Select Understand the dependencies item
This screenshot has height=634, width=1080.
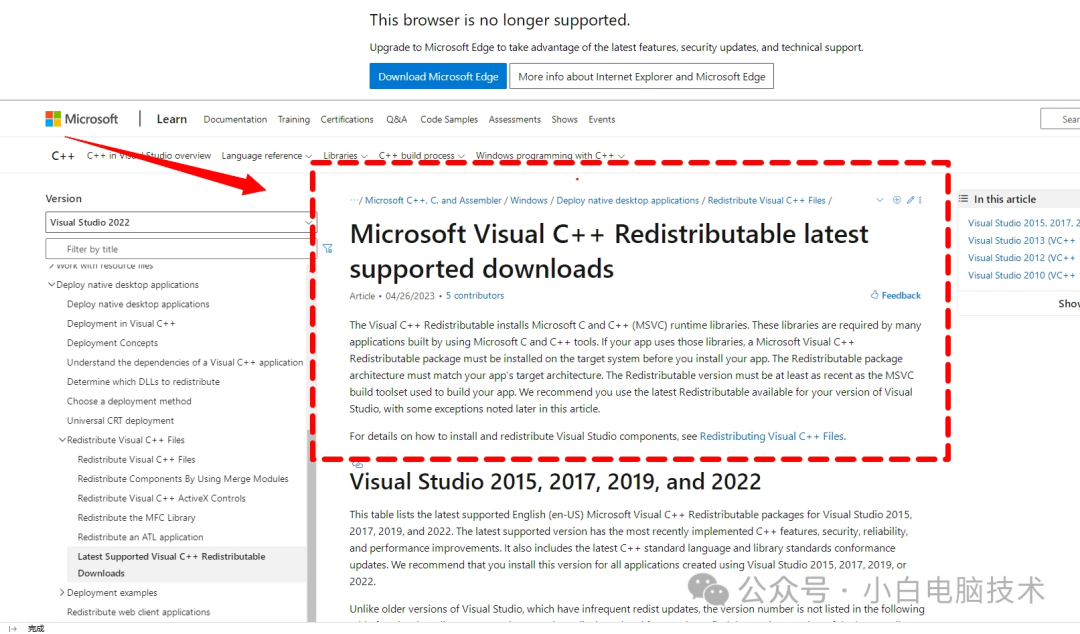point(185,362)
